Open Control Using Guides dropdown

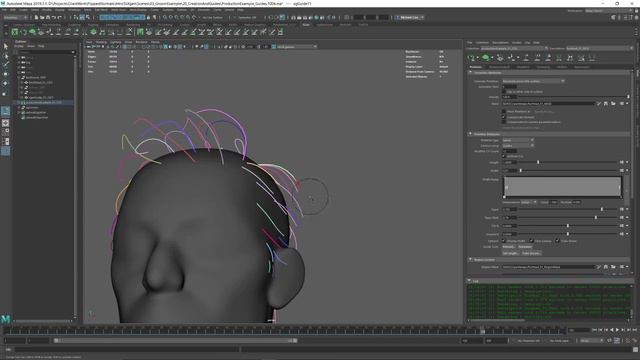point(518,146)
